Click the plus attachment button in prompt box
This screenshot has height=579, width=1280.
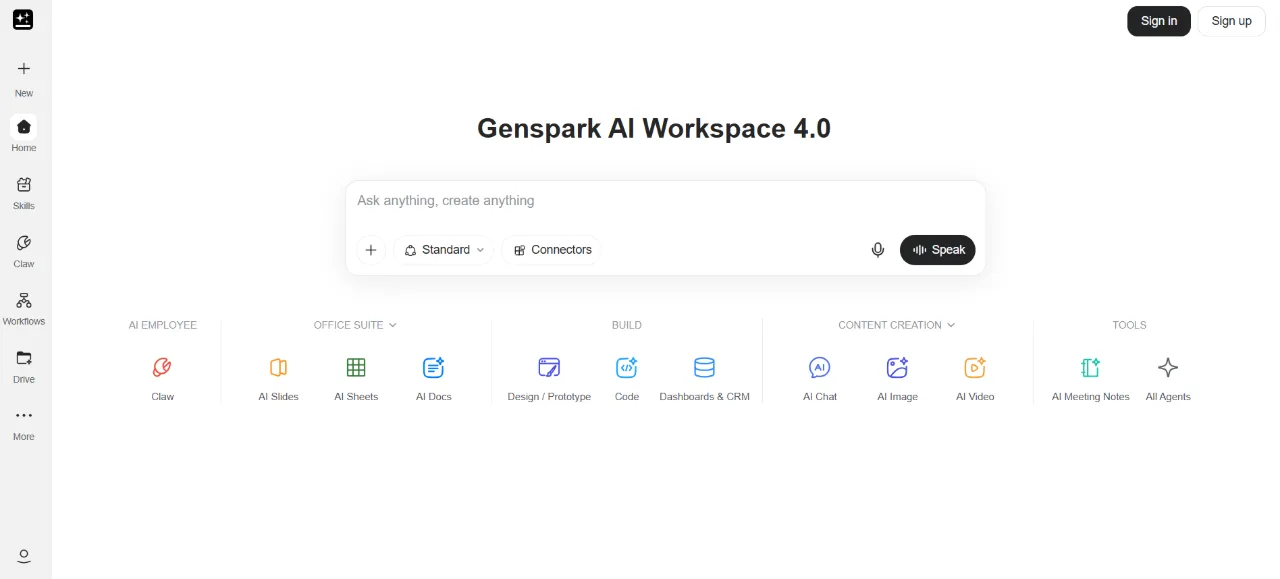[x=371, y=250]
